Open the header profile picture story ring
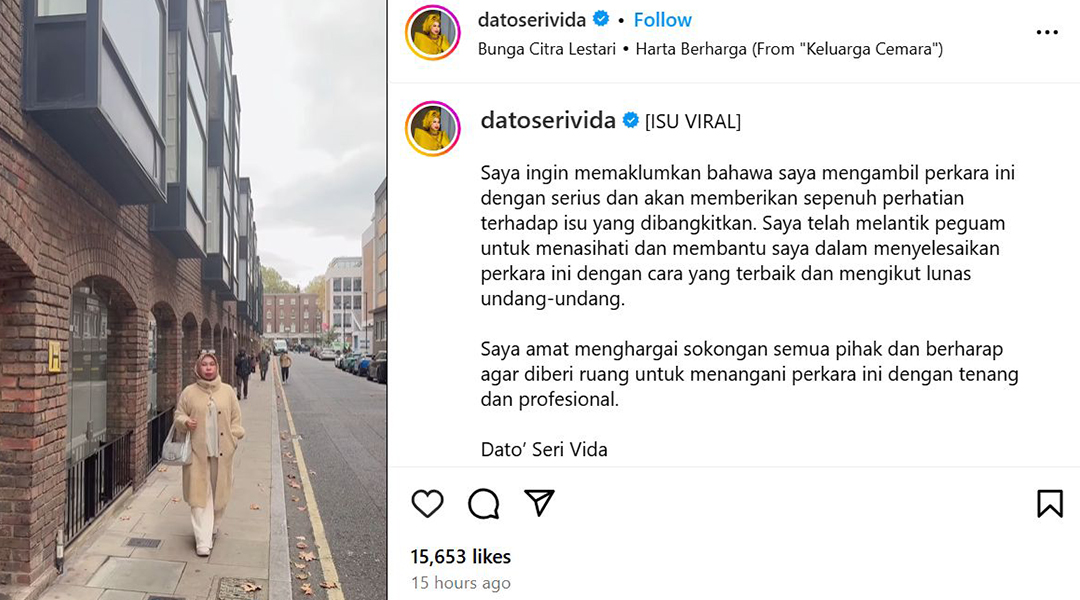Viewport: 1080px width, 600px height. [x=433, y=32]
